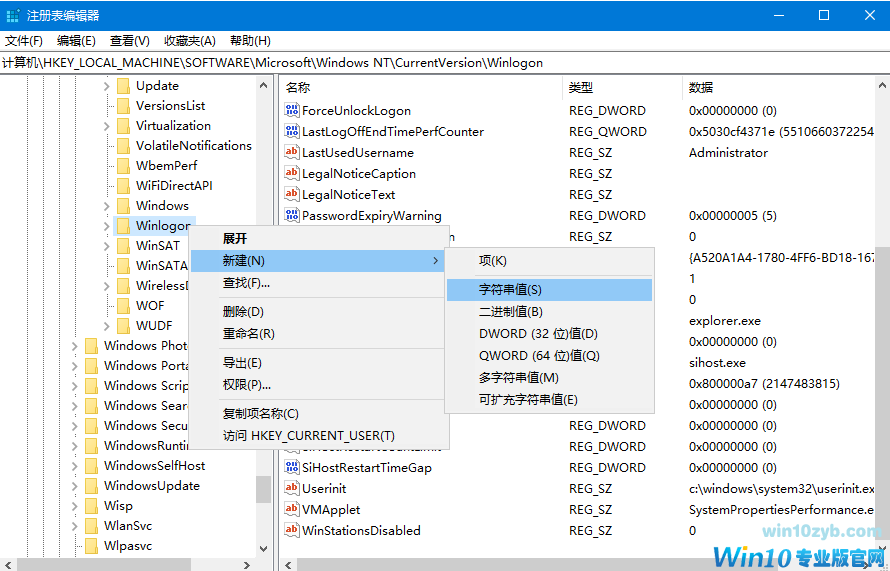Click the 类型 column header

pyautogui.click(x=581, y=88)
